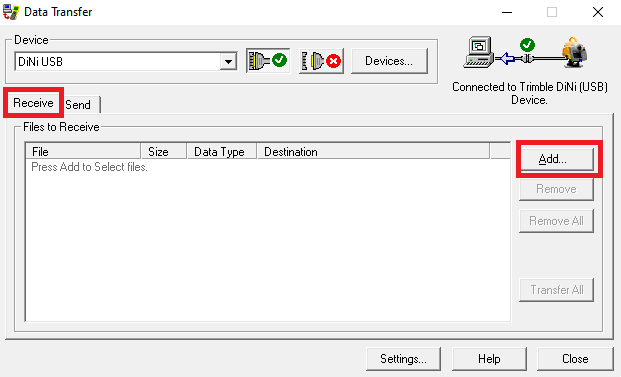The height and width of the screenshot is (377, 621).
Task: Click the computer-to-instrument connection status graphic
Action: (526, 53)
